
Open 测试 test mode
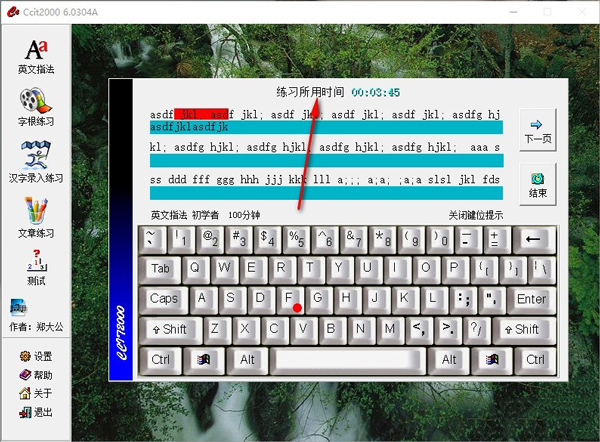tap(36, 268)
